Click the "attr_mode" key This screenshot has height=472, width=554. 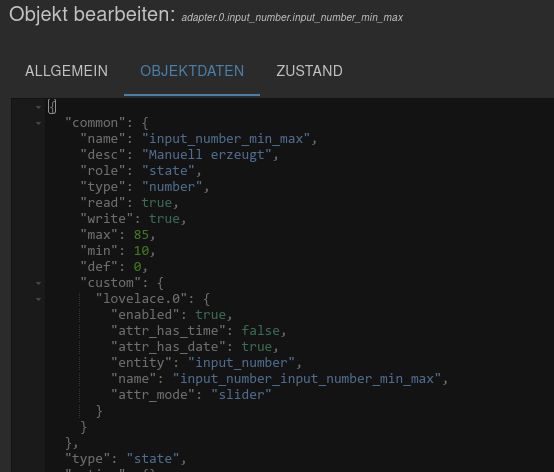pyautogui.click(x=153, y=395)
